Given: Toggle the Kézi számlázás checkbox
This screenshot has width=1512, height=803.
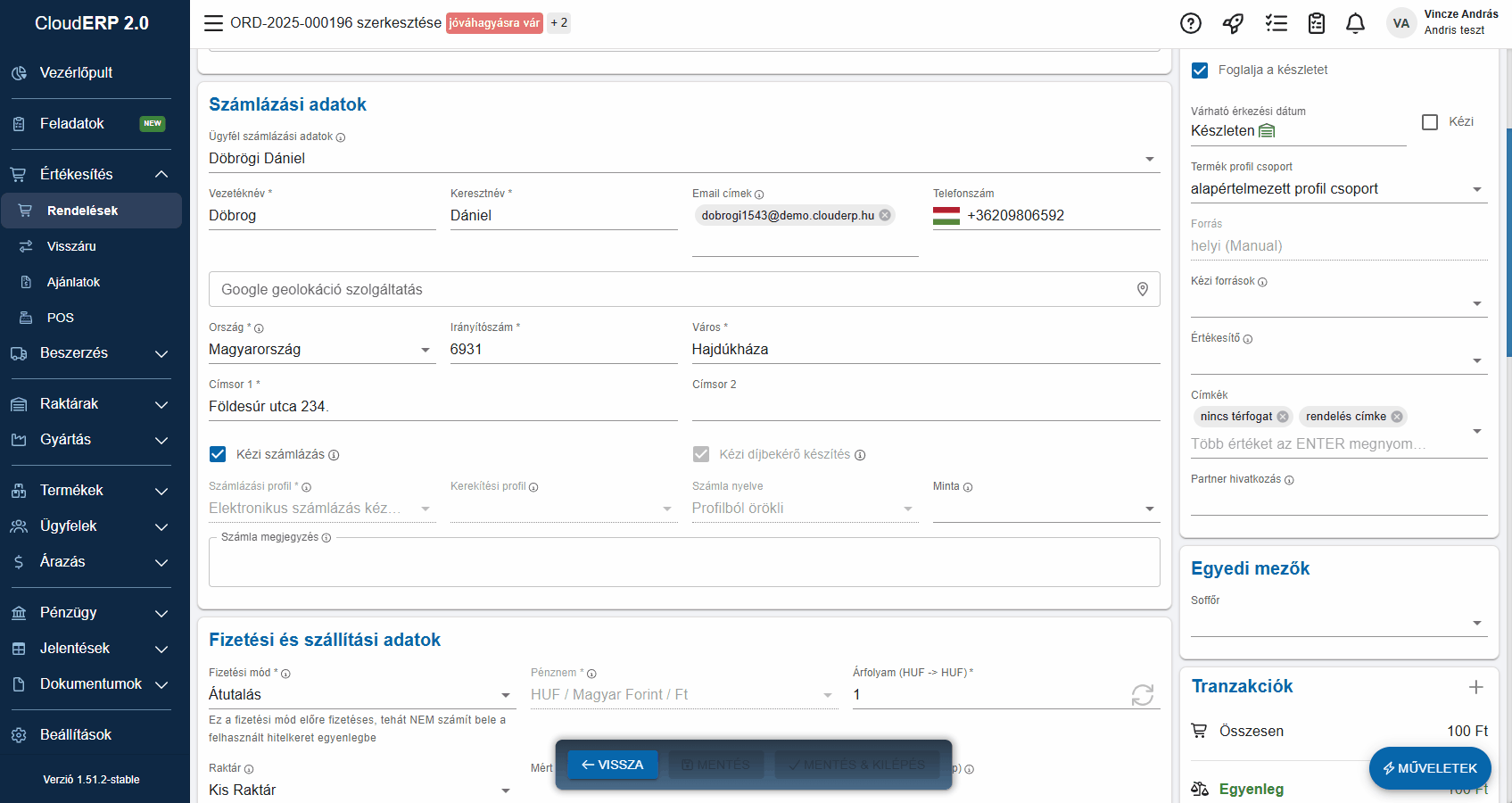Looking at the screenshot, I should pyautogui.click(x=218, y=454).
